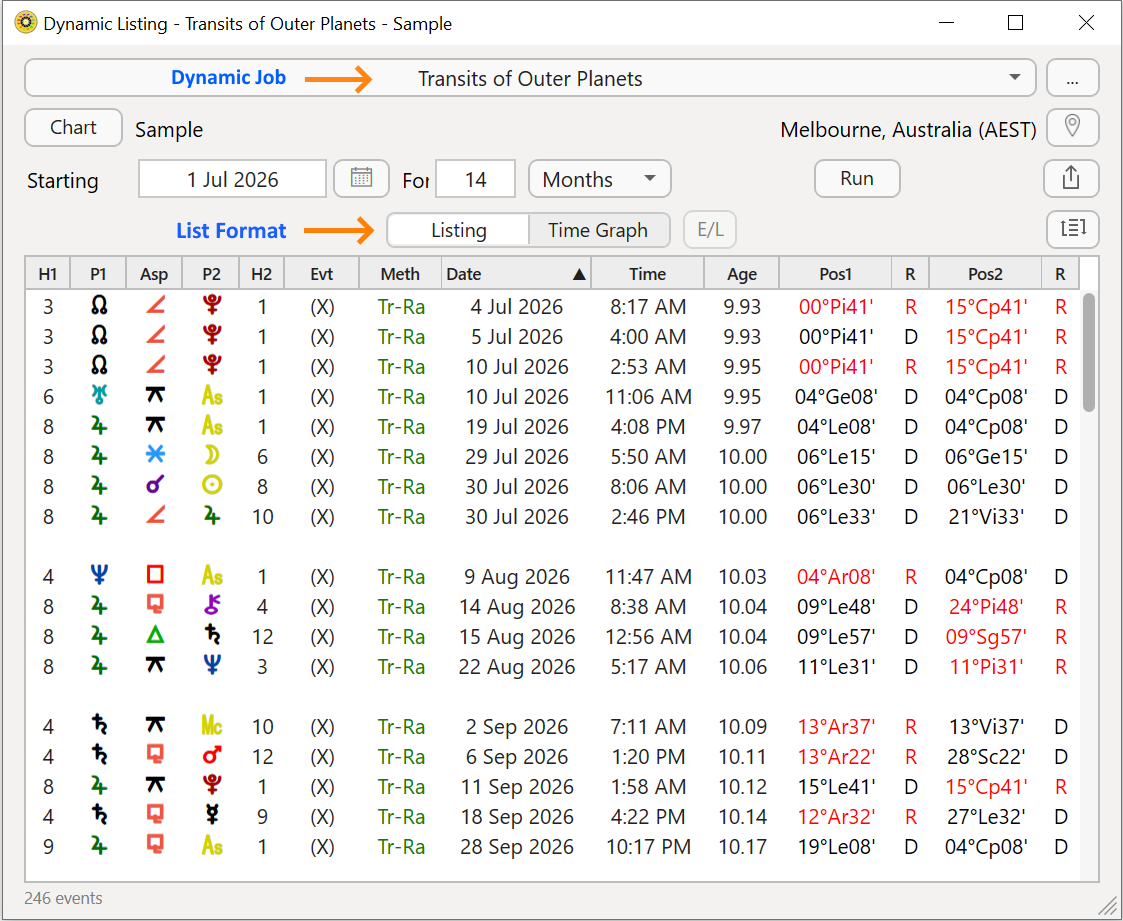
Task: Click the North Node glyph in 4 Jul row
Action: 99,306
